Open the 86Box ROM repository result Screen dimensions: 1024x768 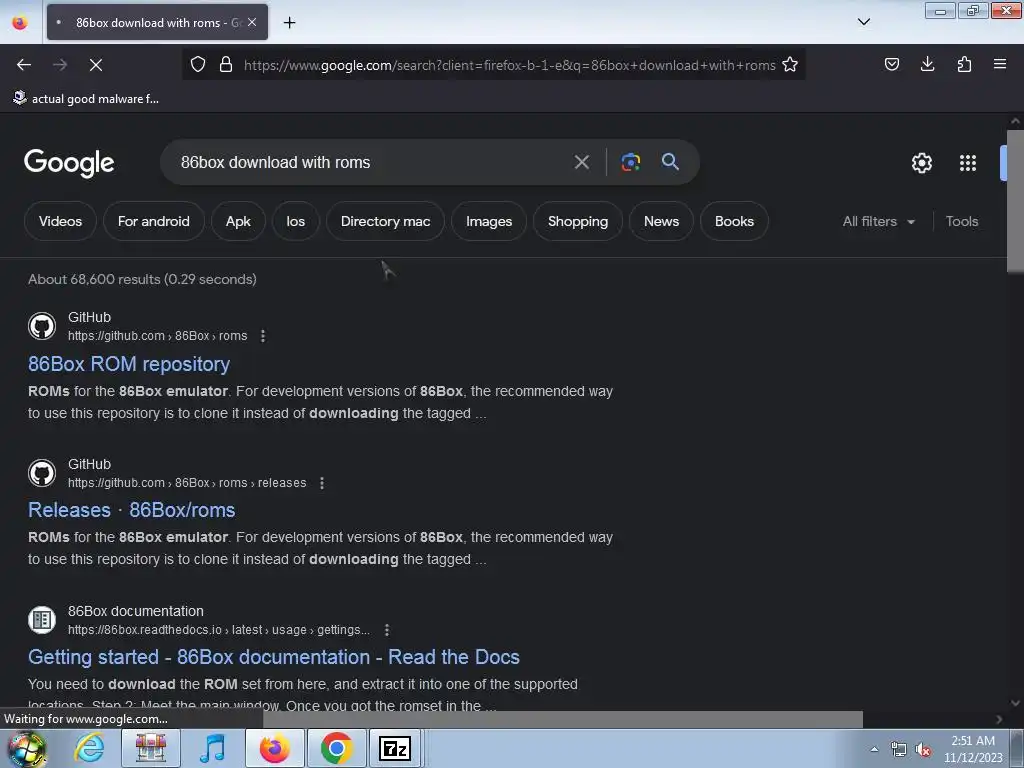[129, 364]
